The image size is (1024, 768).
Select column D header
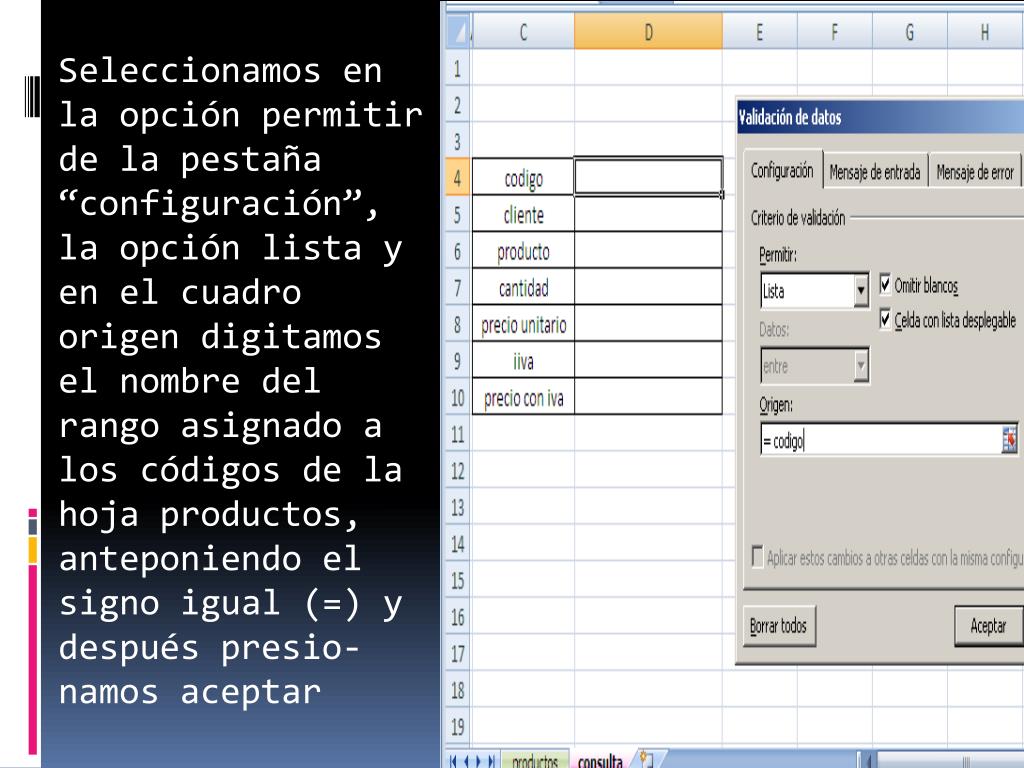648,31
